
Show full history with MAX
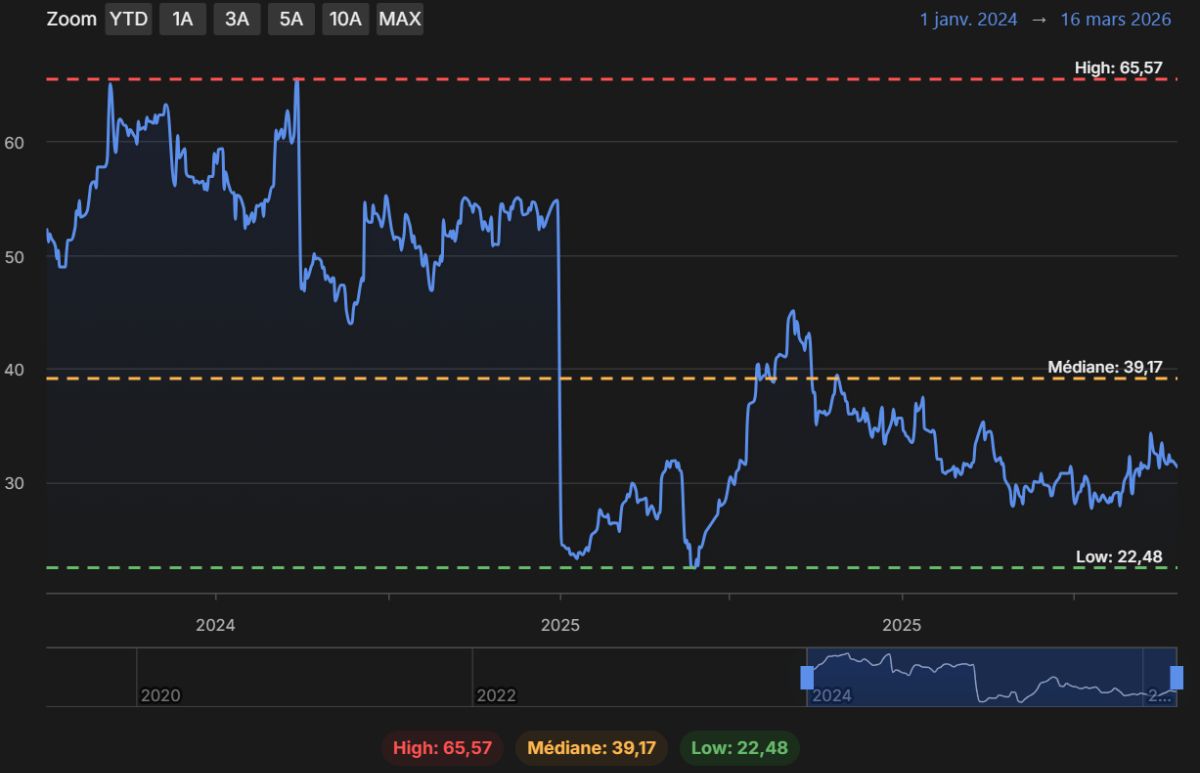pyautogui.click(x=399, y=19)
